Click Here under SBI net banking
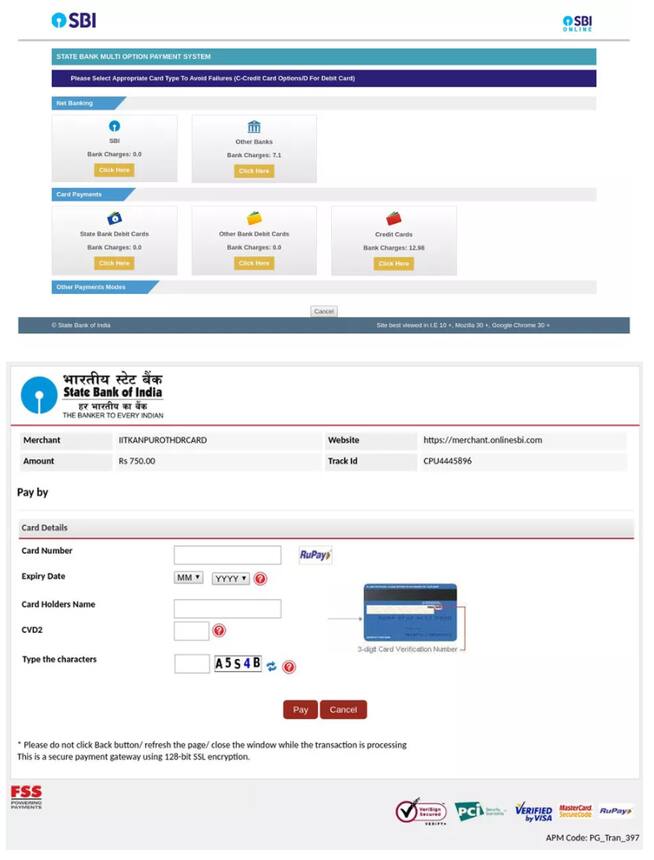The image size is (654, 860). coord(114,170)
